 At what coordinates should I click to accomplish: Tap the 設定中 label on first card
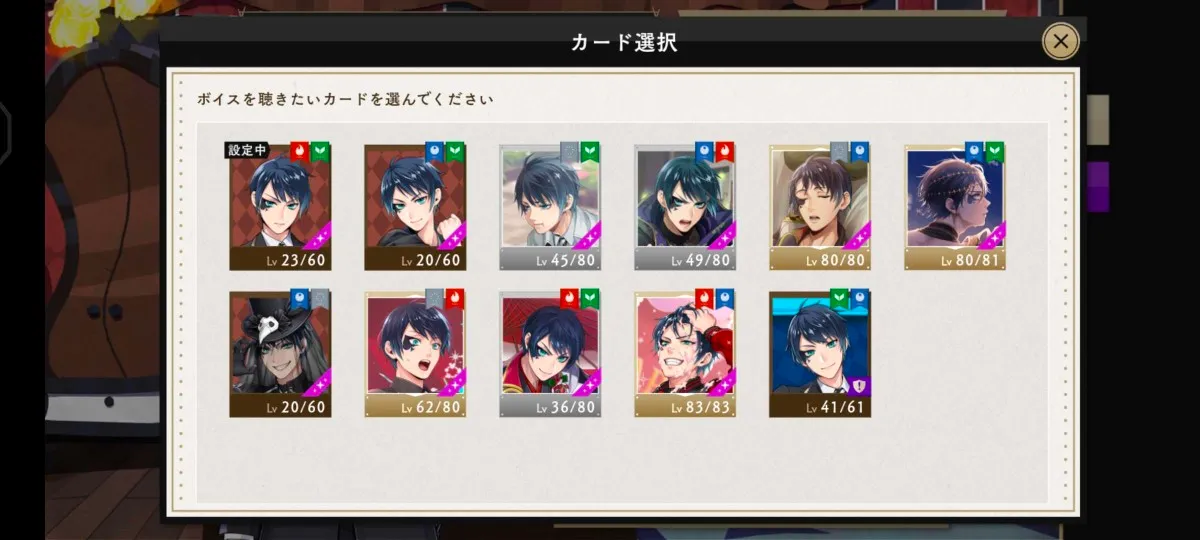[247, 151]
